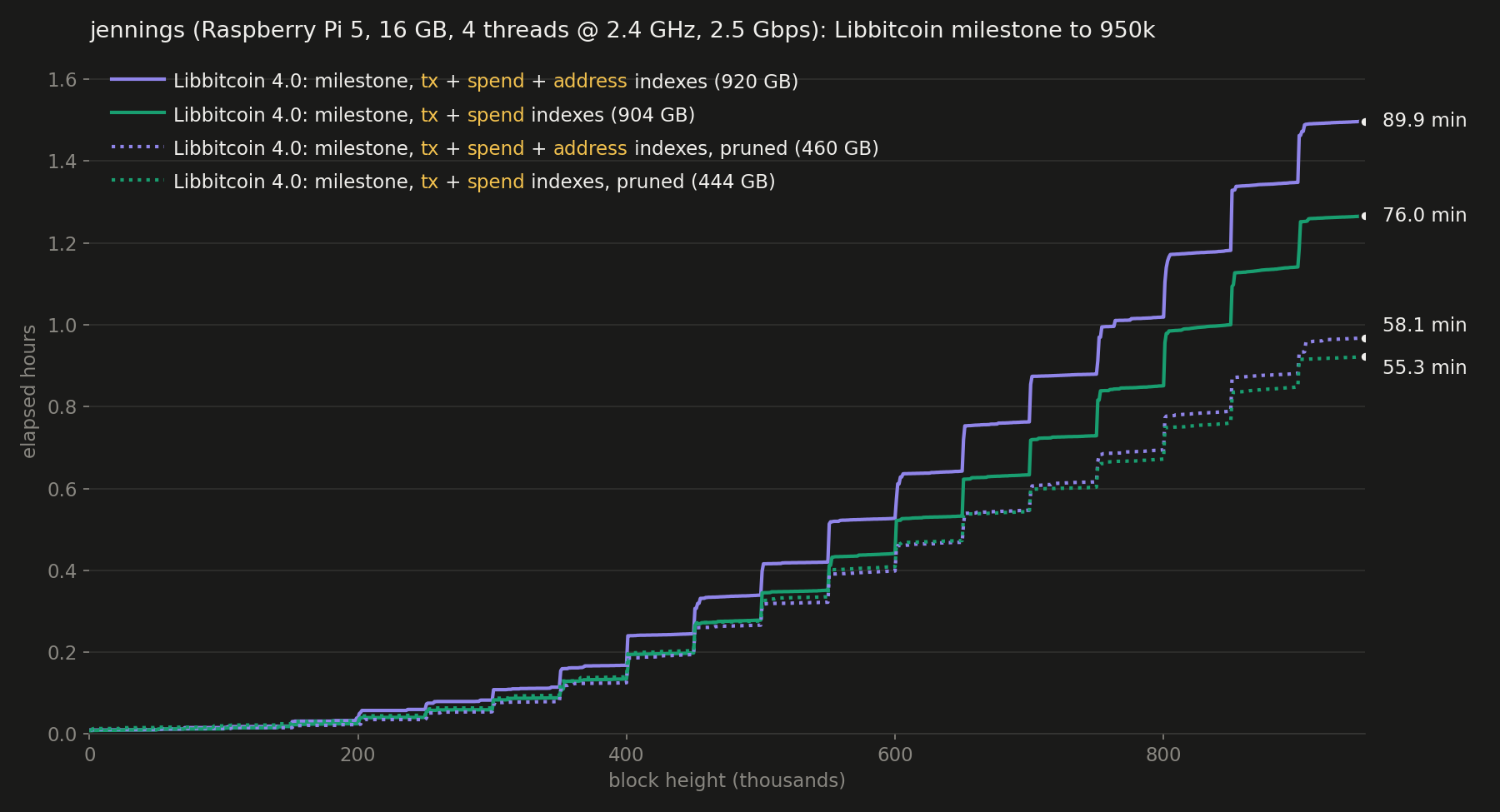Click the 600 x-axis tick label
Screen dimensions: 1500x812
894,755
